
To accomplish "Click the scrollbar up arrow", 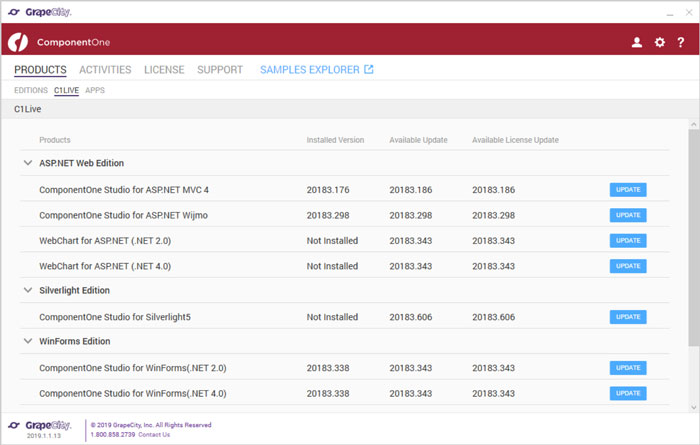I will click(693, 124).
